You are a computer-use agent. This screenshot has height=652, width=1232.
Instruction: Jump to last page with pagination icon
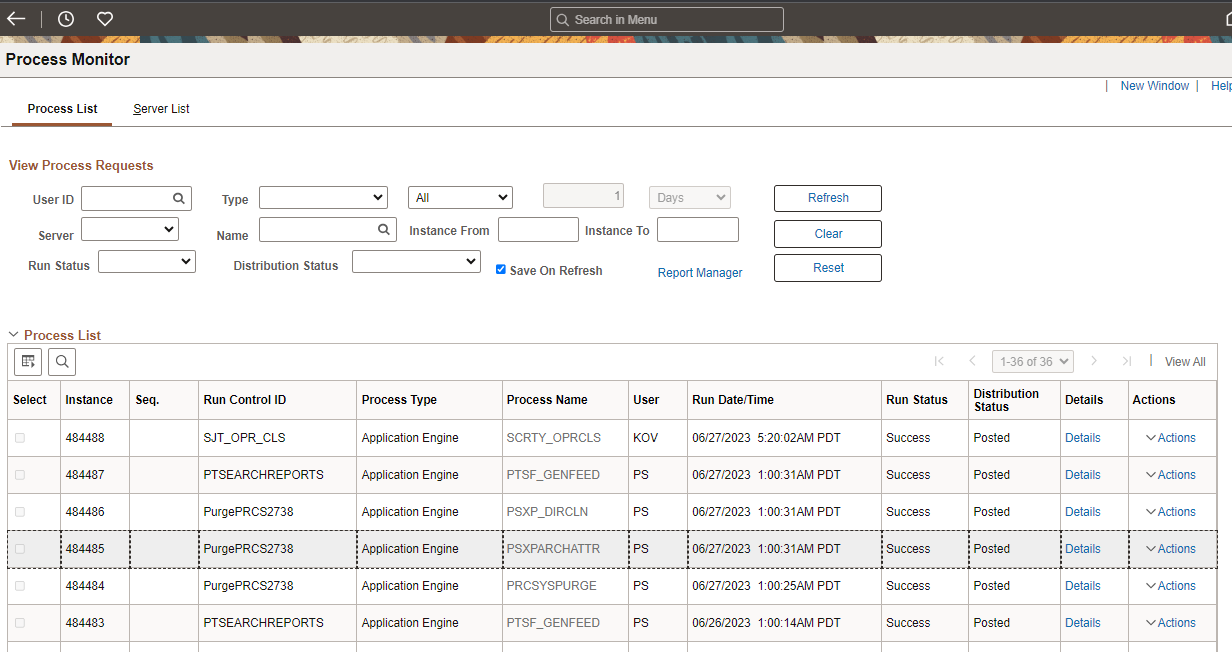[x=1127, y=361]
